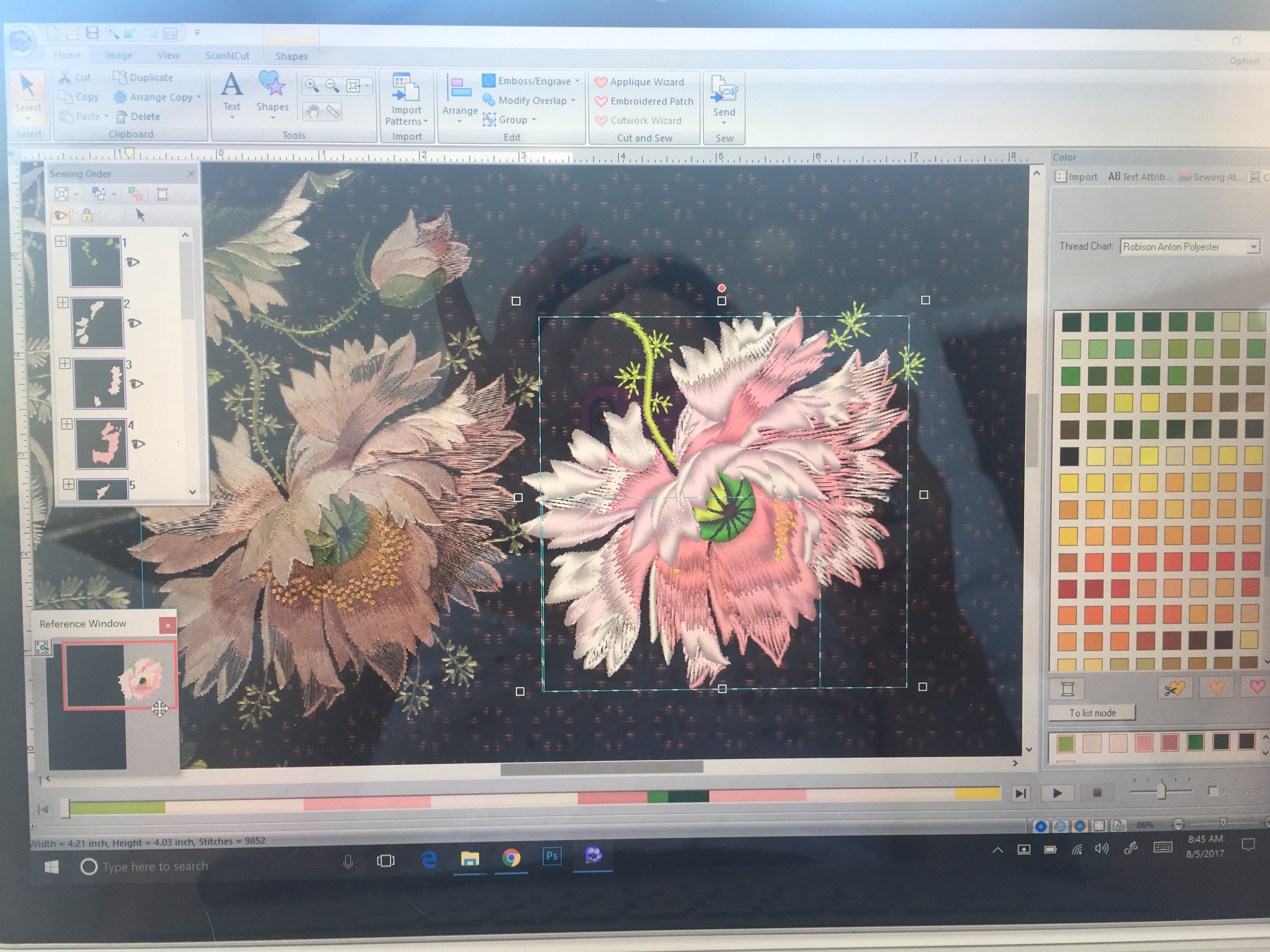The width and height of the screenshot is (1270, 952).
Task: Toggle visibility of sewing order part 3
Action: click(x=136, y=384)
